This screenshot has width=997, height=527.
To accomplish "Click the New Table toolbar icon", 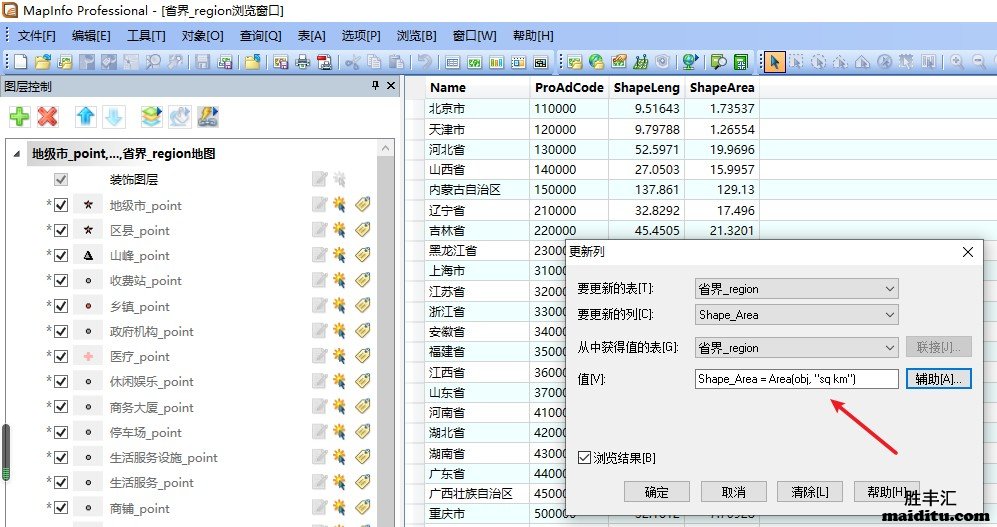I will 20,62.
